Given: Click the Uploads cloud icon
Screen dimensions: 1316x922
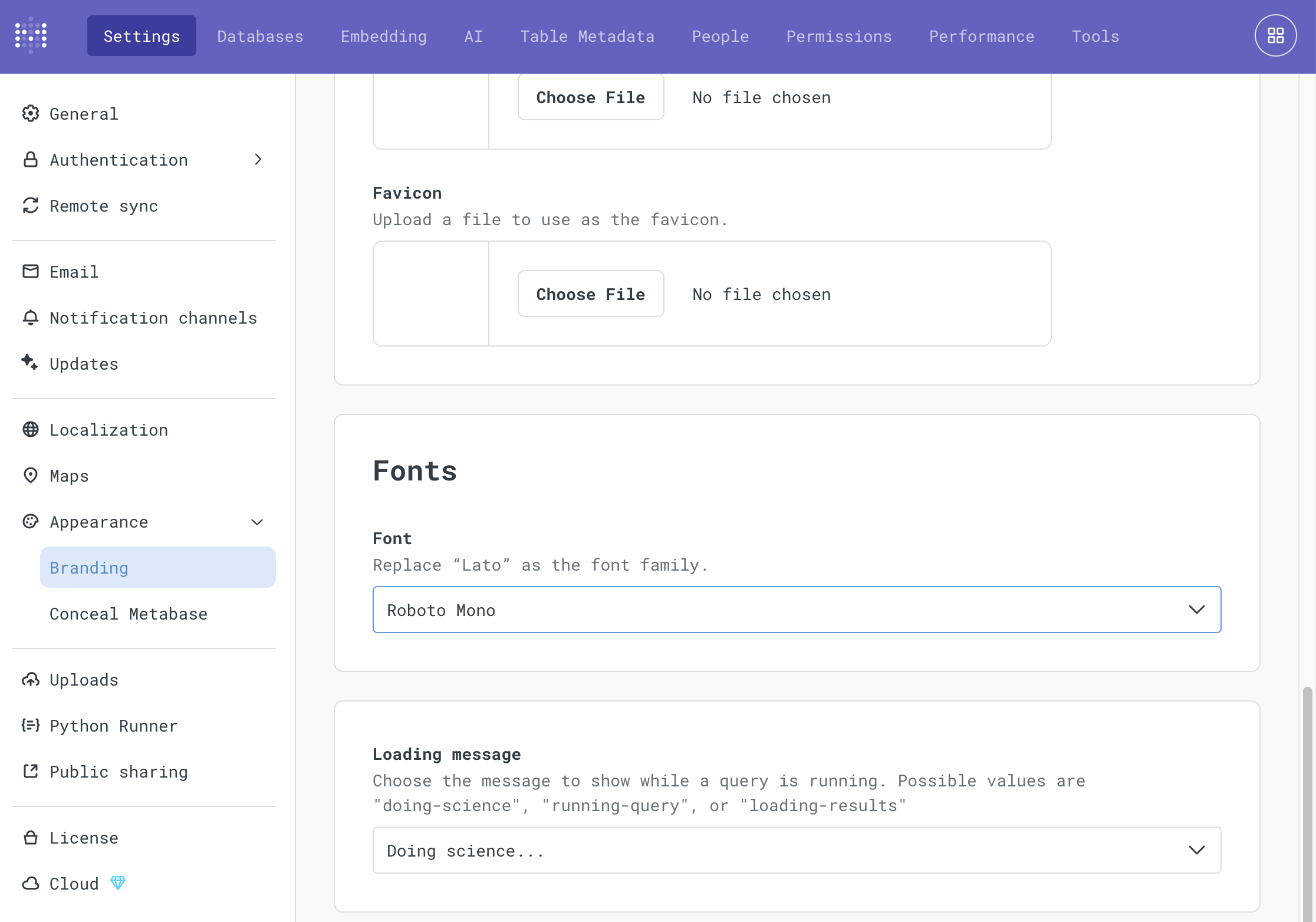Looking at the screenshot, I should click(31, 679).
